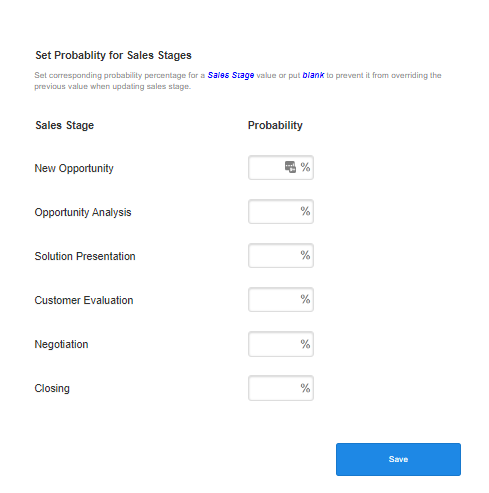Click the Customer Evaluation probability input
This screenshot has width=489, height=493.
281,299
